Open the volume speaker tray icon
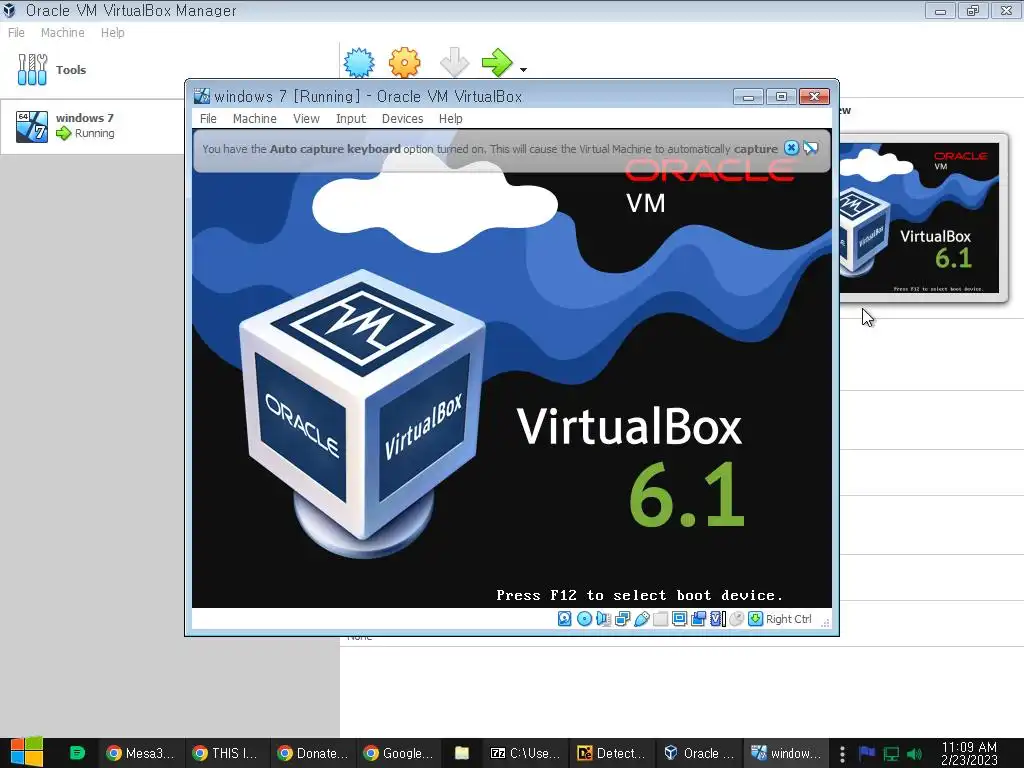The width and height of the screenshot is (1024, 768). click(914, 754)
